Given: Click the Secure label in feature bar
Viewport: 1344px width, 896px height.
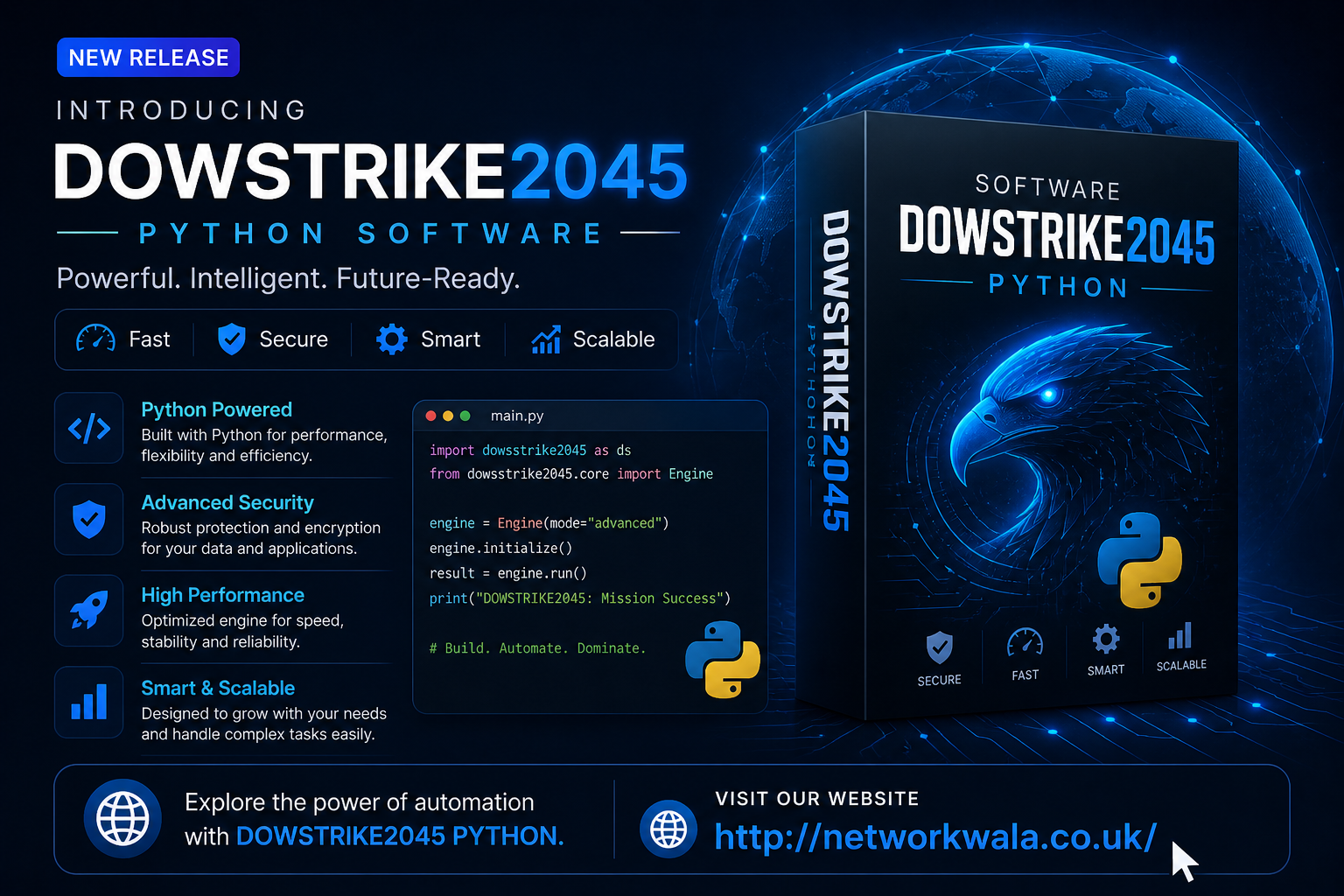Looking at the screenshot, I should pos(293,339).
